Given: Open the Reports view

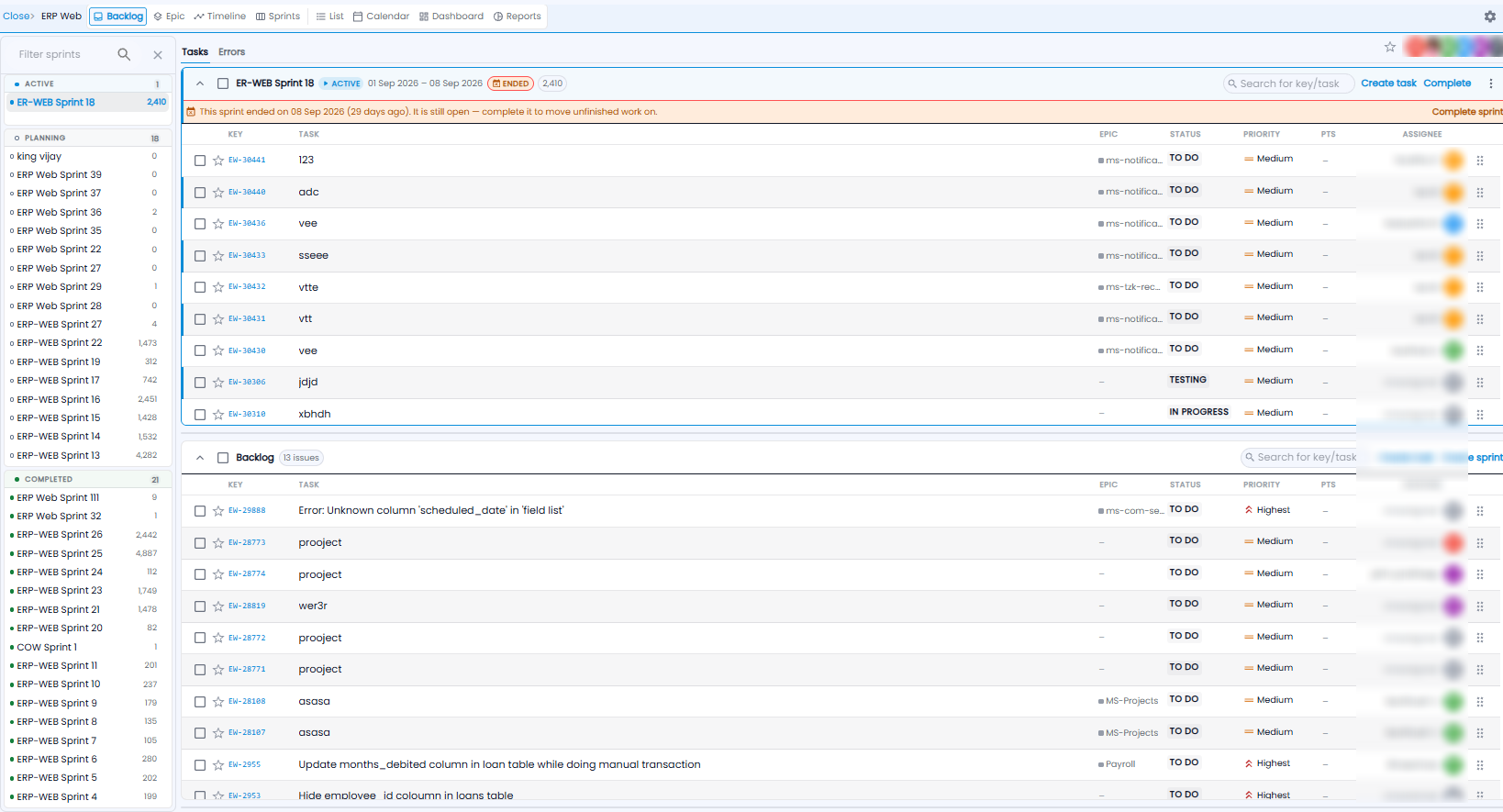Looking at the screenshot, I should point(518,17).
